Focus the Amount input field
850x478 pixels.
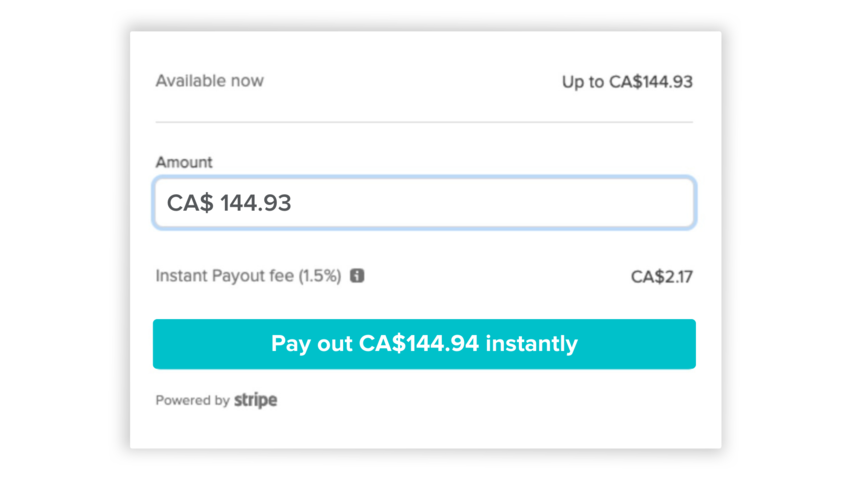point(424,203)
